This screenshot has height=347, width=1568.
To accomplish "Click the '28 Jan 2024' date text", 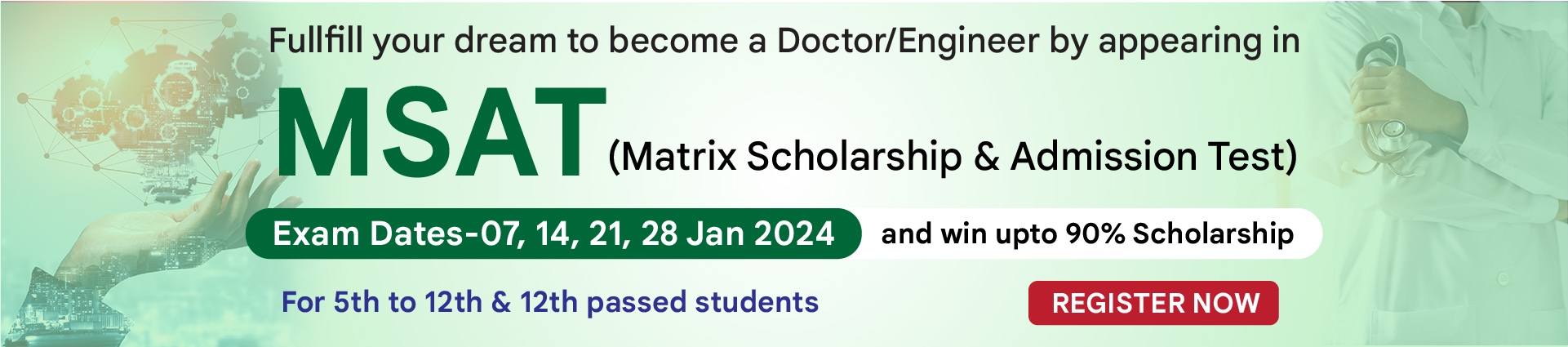I will point(738,234).
